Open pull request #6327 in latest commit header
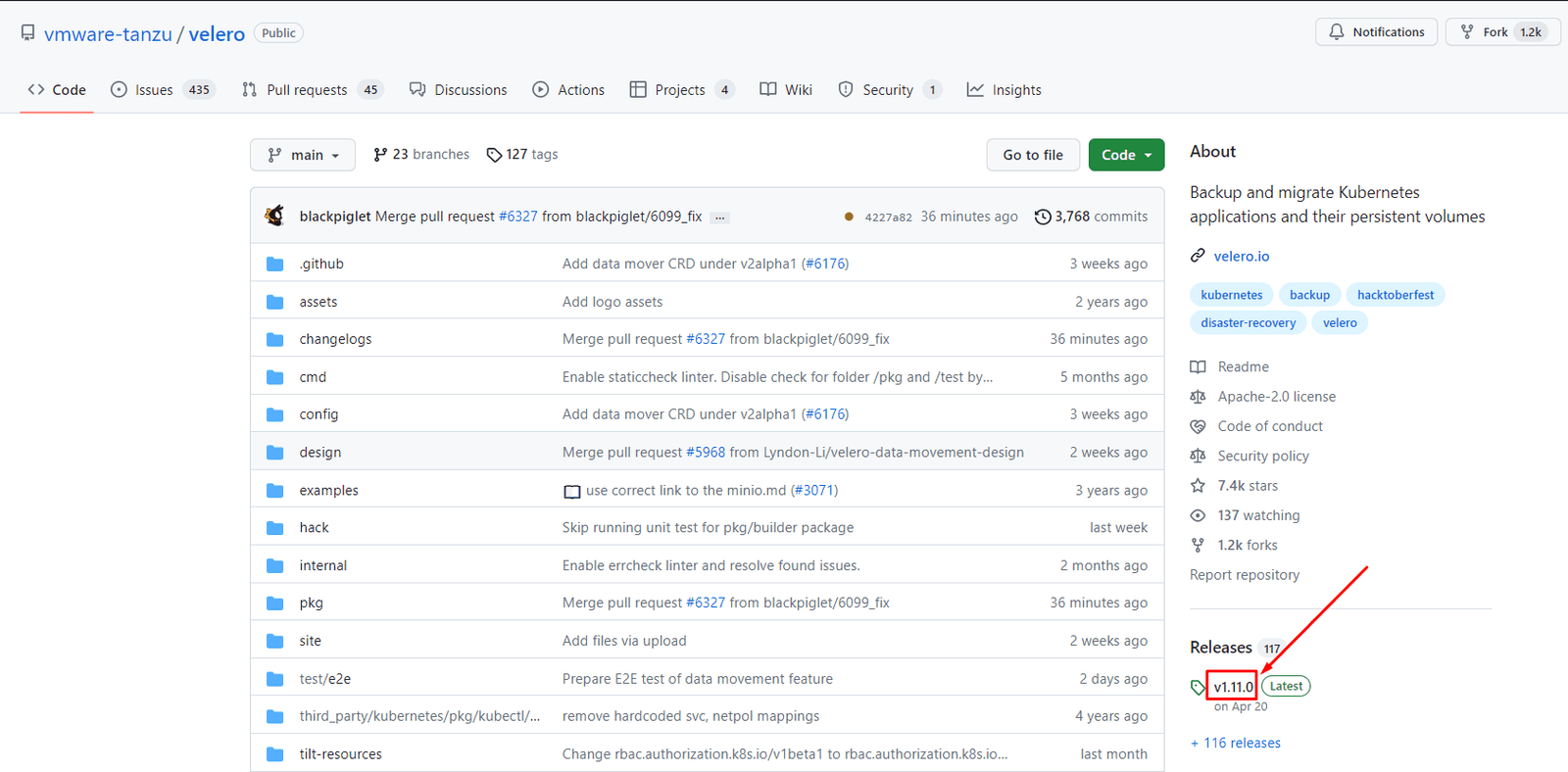 [x=518, y=217]
